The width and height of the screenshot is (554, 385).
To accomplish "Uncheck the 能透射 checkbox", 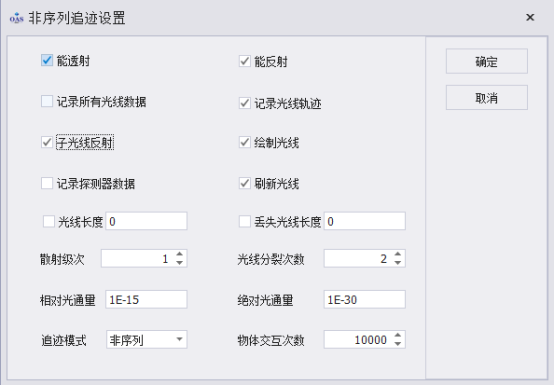I will coord(47,60).
